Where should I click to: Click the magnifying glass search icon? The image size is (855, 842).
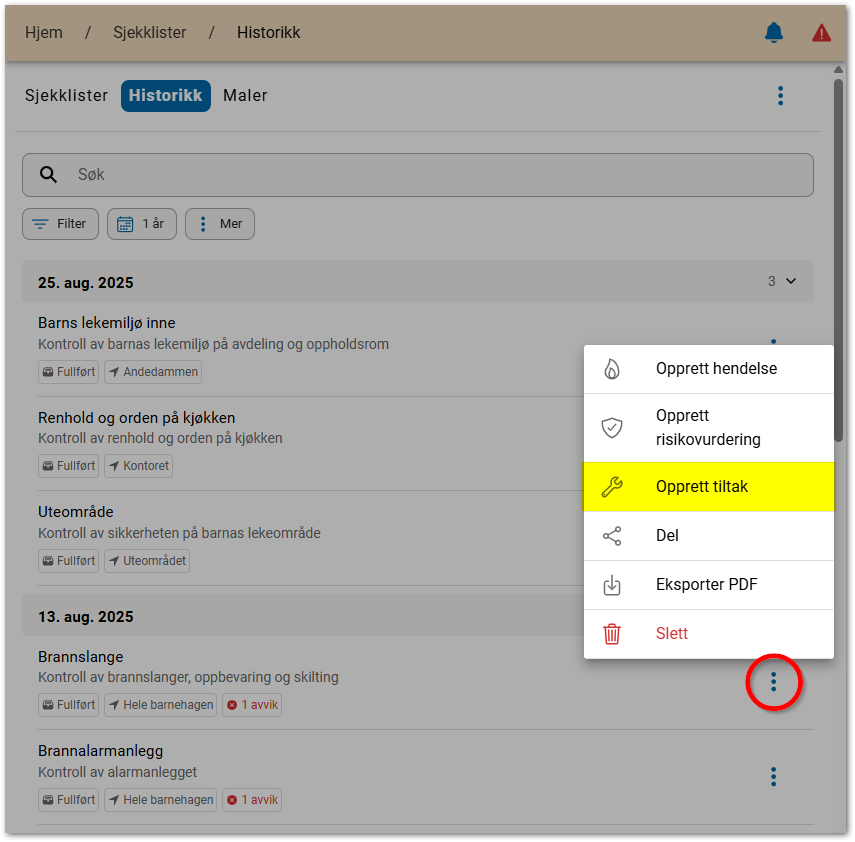point(48,175)
